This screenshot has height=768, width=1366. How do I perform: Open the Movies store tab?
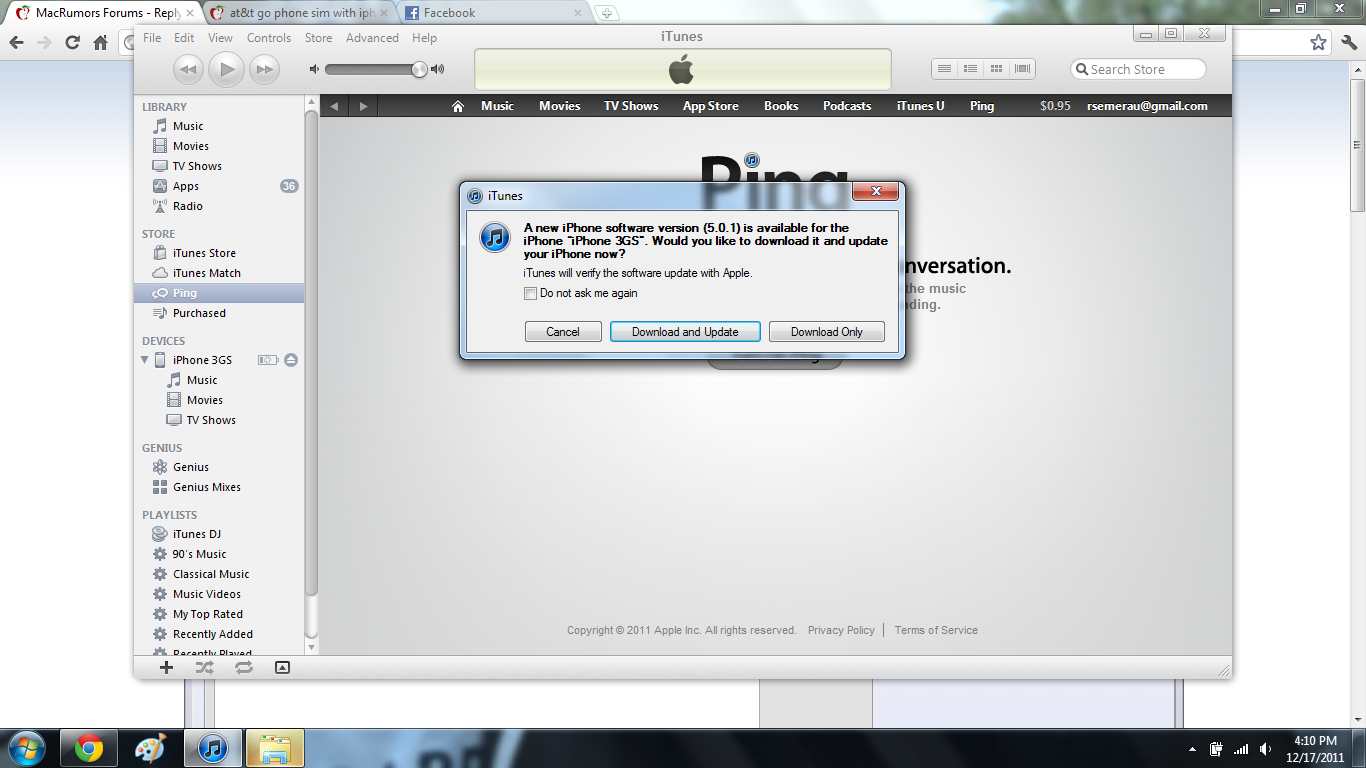(560, 106)
